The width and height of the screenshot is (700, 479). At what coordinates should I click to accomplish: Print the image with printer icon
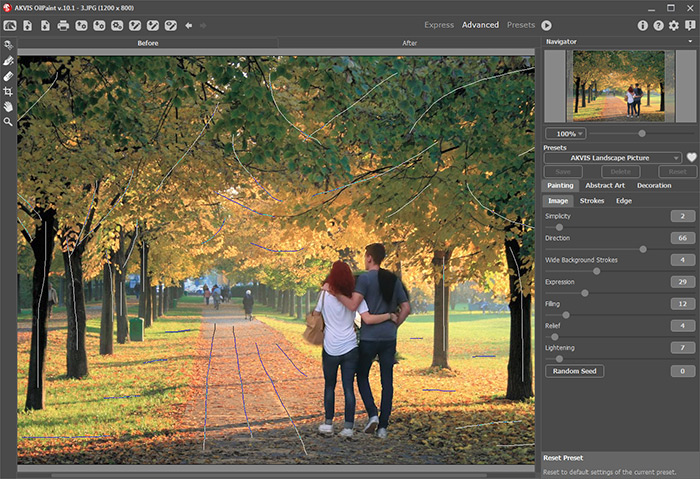pos(63,25)
